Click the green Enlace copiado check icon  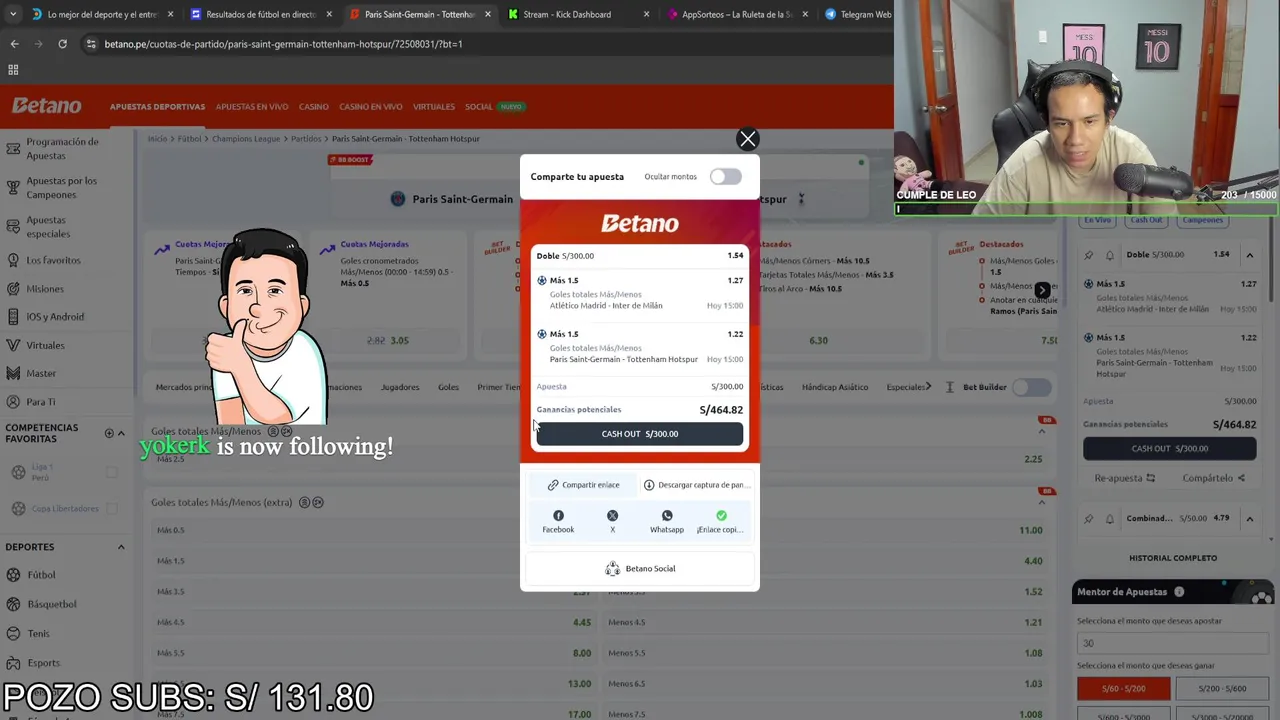tap(721, 516)
